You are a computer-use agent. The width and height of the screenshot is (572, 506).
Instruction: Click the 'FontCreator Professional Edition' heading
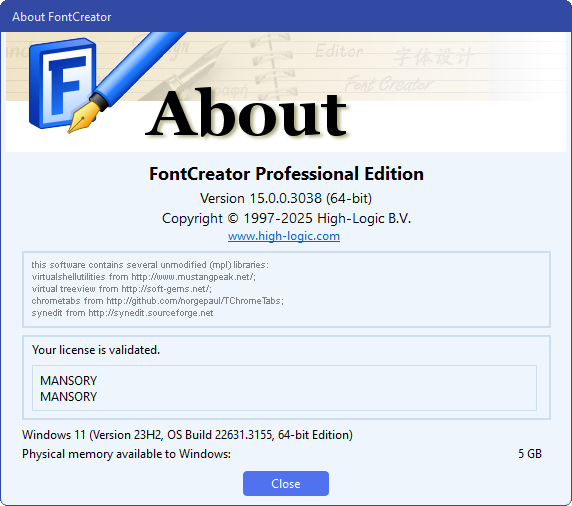click(286, 174)
